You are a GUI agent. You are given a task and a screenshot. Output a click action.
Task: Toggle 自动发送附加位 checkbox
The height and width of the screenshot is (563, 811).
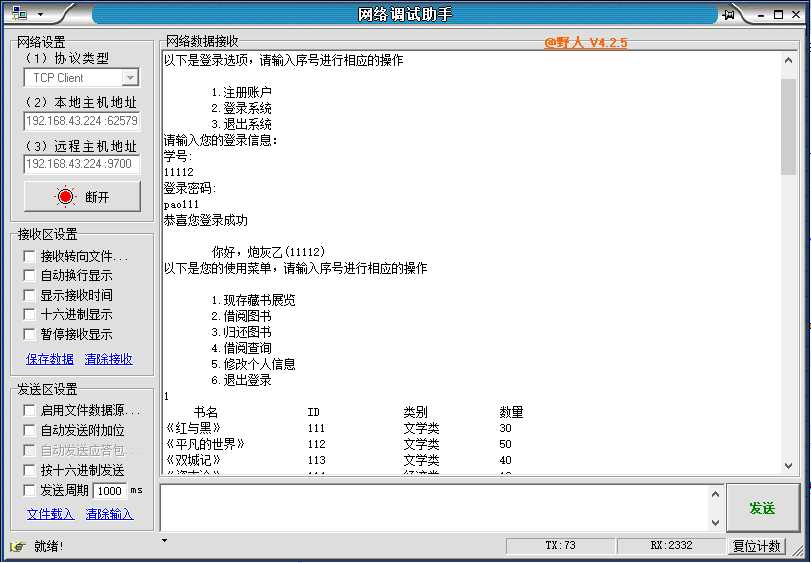tap(29, 430)
